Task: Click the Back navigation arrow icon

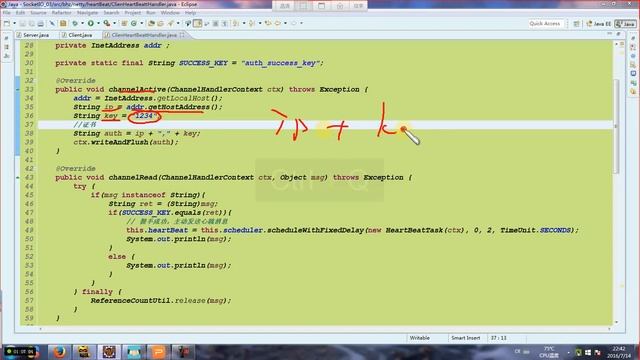Action: pyautogui.click(x=278, y=23)
